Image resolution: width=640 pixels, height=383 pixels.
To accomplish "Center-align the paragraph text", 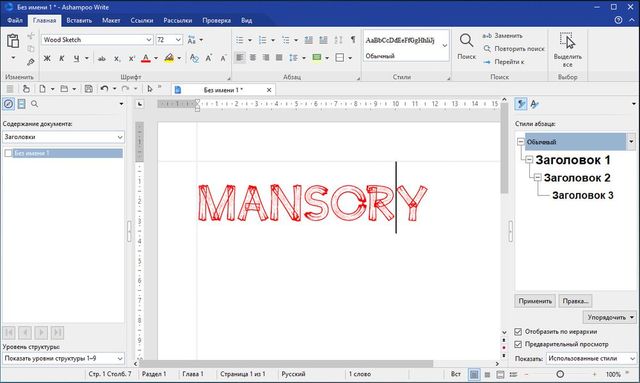I will click(253, 58).
